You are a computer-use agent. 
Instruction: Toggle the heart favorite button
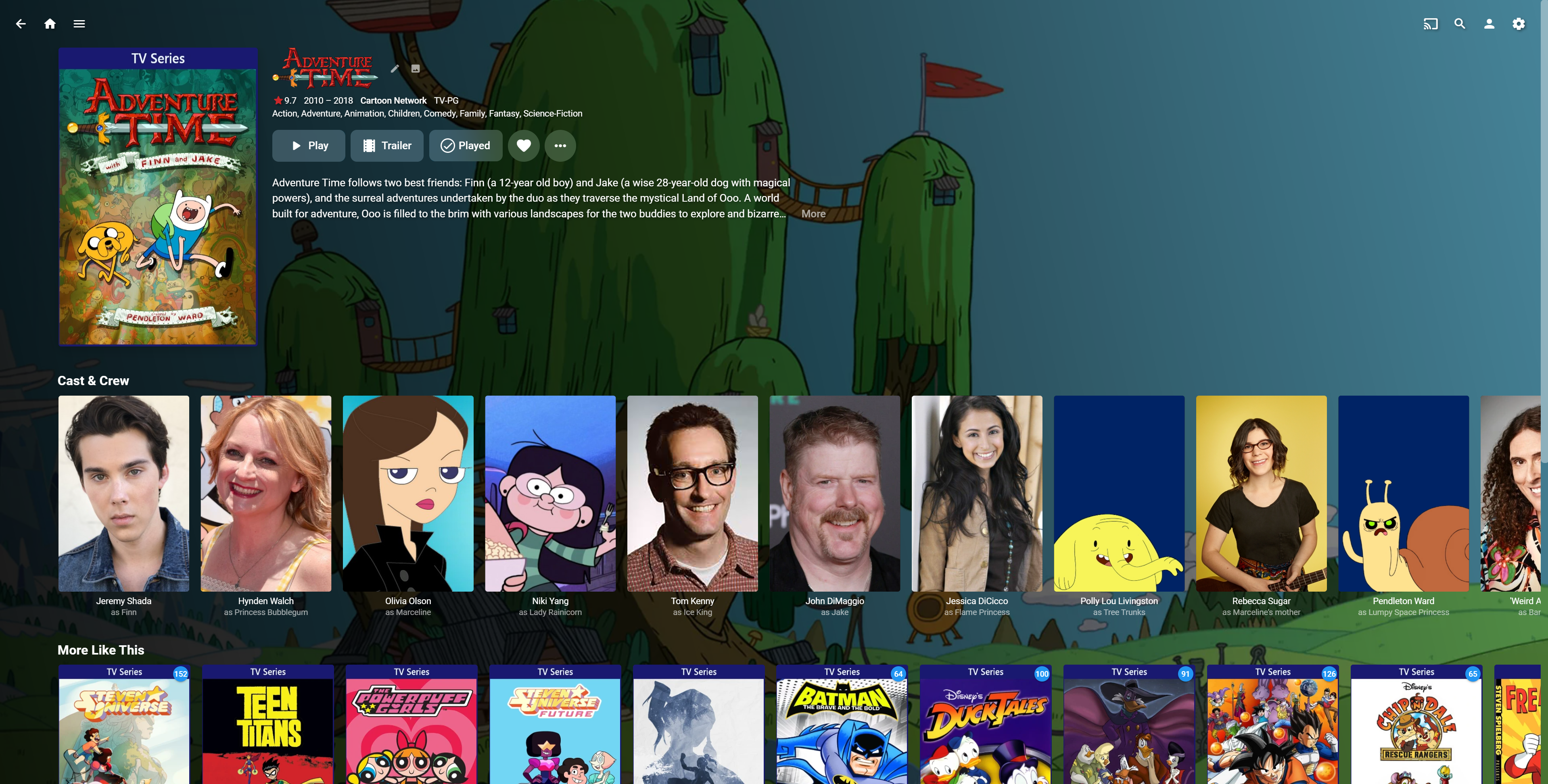pyautogui.click(x=524, y=145)
